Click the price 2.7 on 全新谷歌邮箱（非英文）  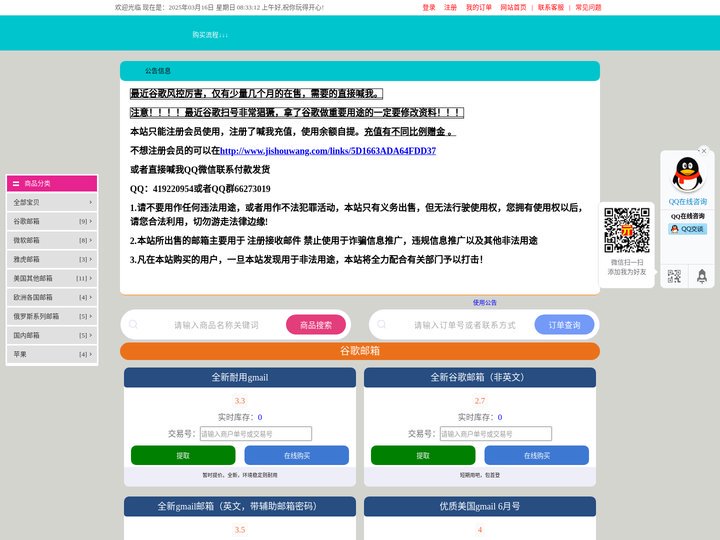click(480, 401)
